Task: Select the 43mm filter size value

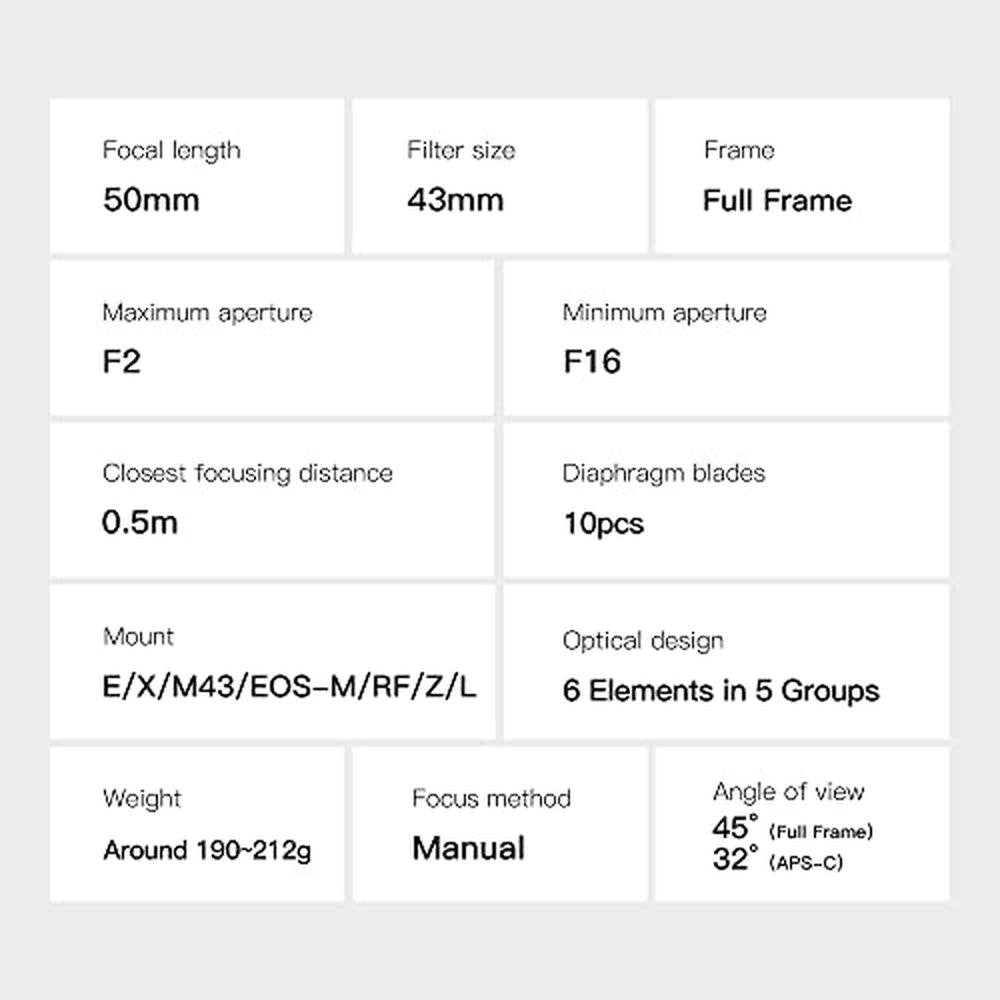Action: (x=455, y=199)
